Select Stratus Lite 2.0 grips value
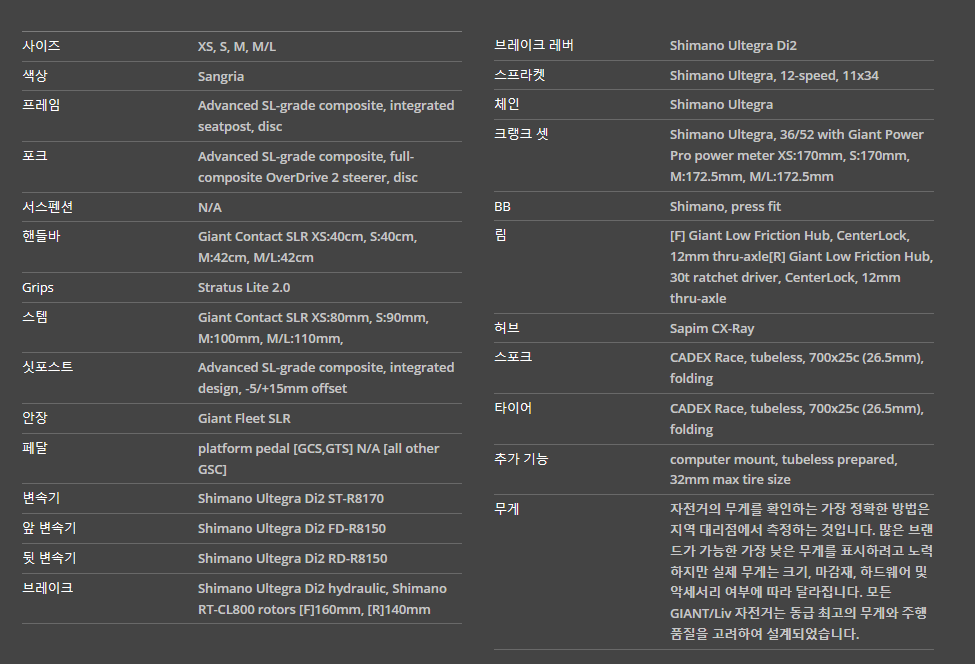 pyautogui.click(x=244, y=288)
